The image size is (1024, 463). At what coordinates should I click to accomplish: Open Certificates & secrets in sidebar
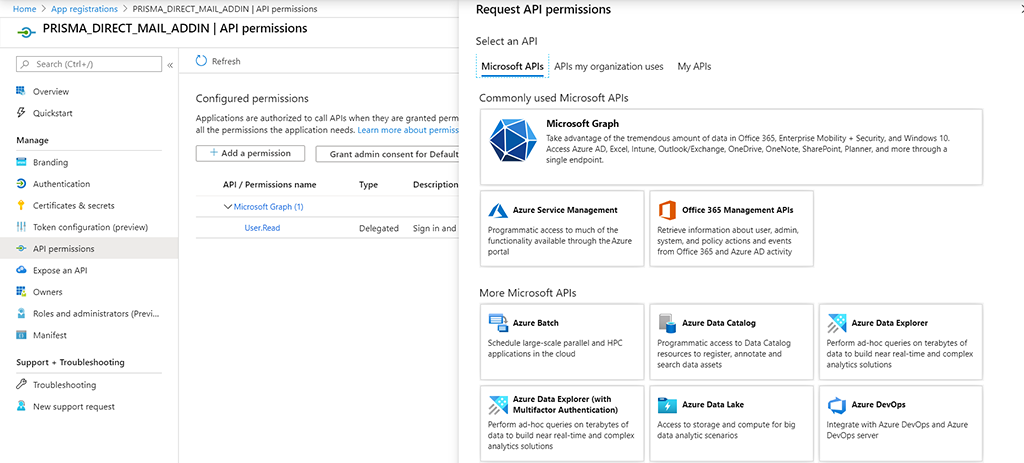pyautogui.click(x=73, y=206)
